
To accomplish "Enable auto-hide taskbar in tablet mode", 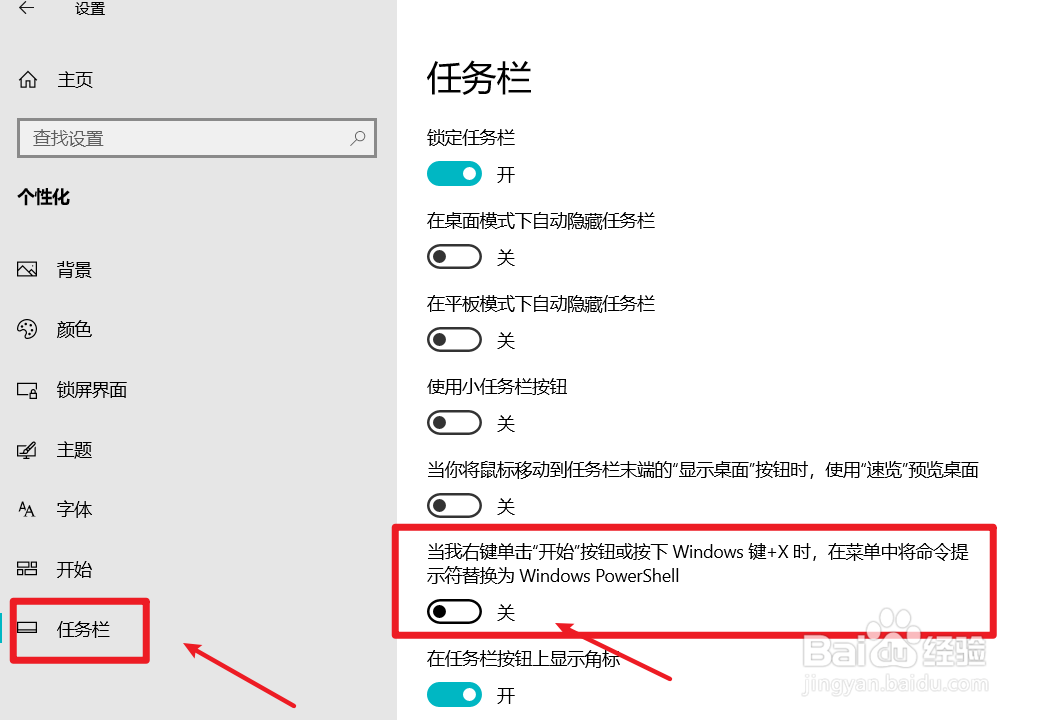I will pyautogui.click(x=454, y=339).
